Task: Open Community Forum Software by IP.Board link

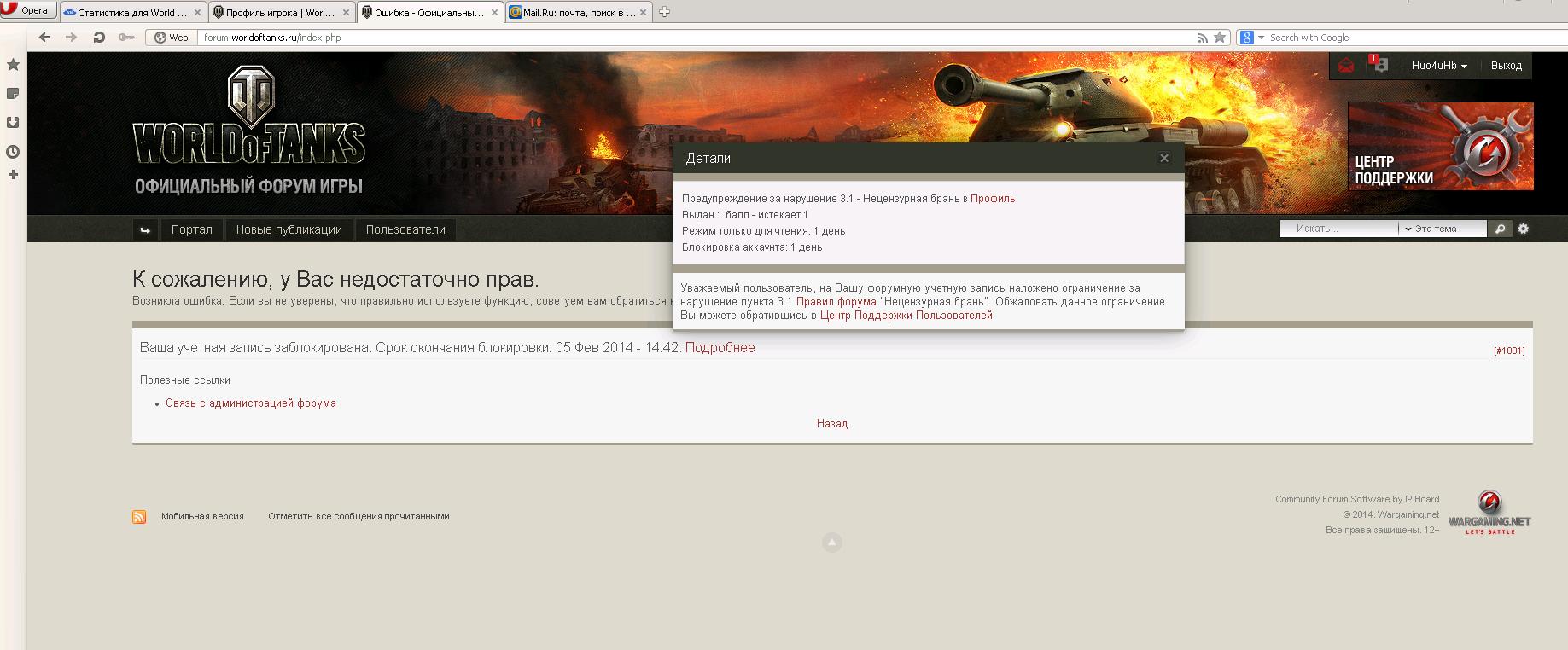Action: (x=1357, y=500)
